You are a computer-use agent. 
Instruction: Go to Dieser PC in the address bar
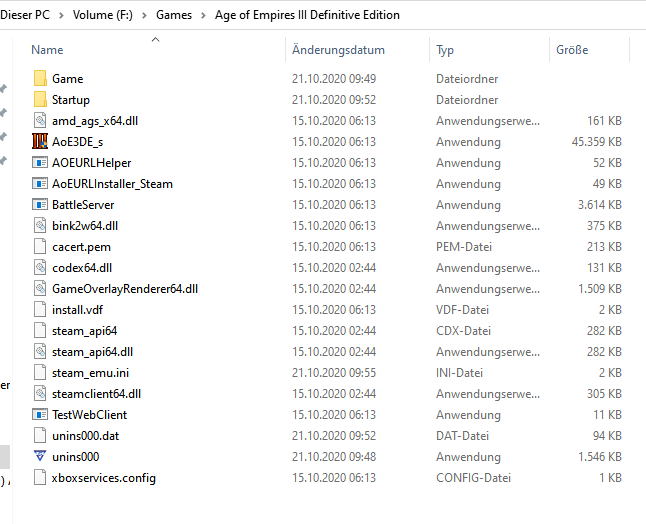click(25, 15)
